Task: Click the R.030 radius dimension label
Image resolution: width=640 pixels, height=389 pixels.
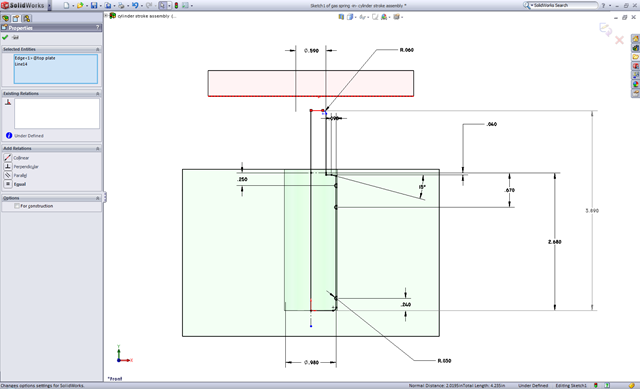Action: [444, 361]
